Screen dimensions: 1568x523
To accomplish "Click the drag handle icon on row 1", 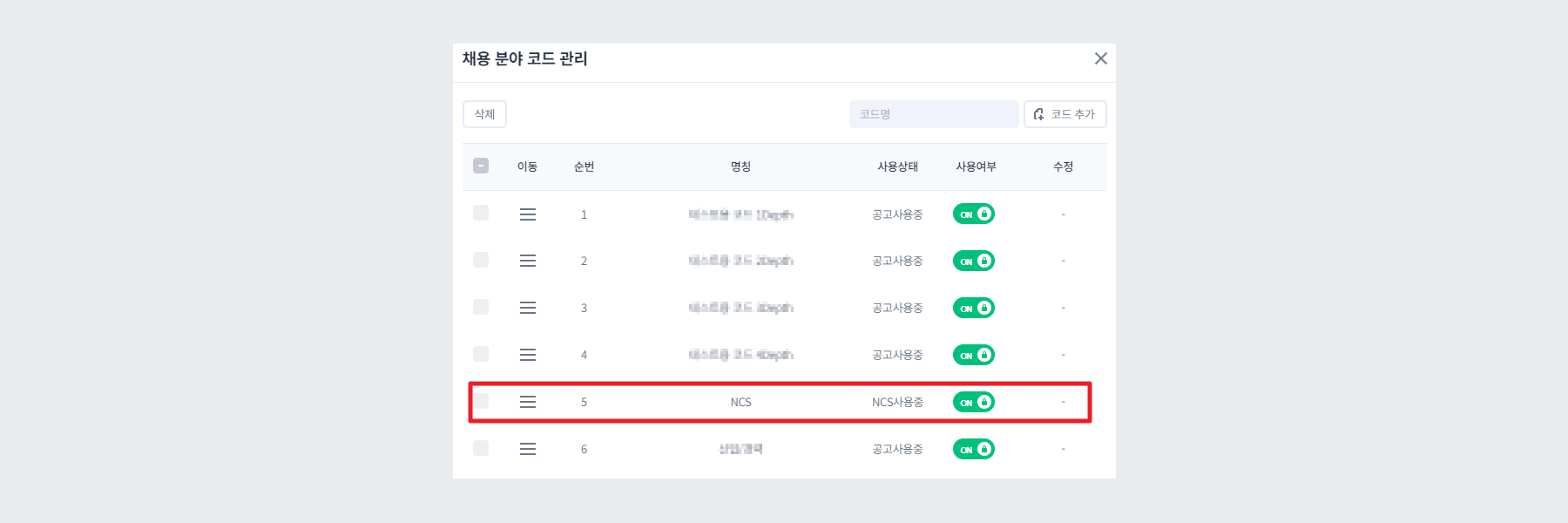I will tap(528, 214).
